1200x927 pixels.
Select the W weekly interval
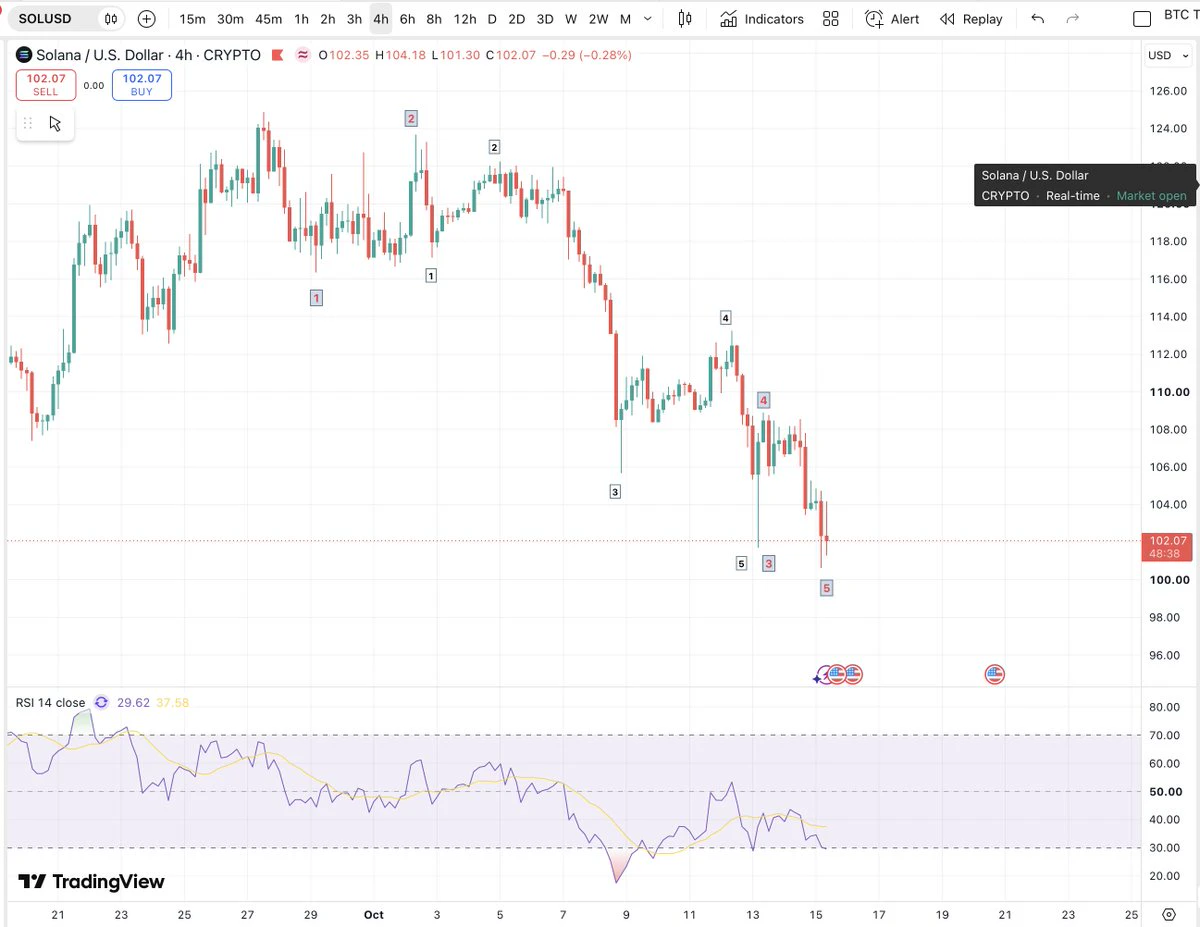pyautogui.click(x=570, y=19)
